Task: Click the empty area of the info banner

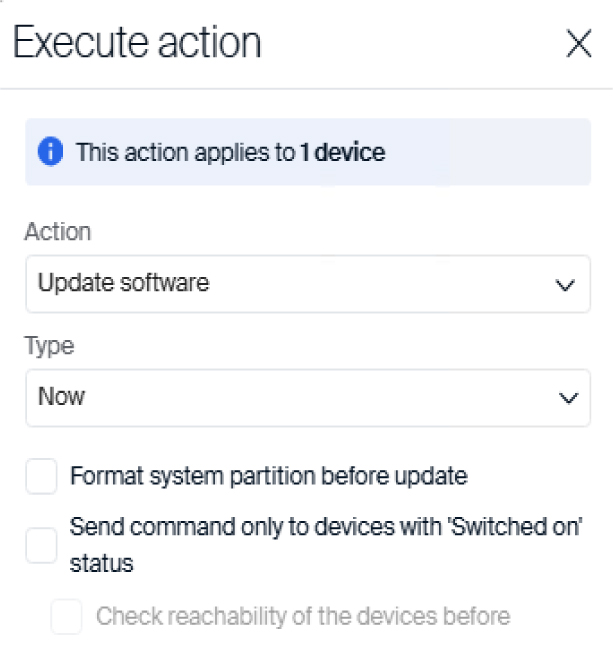Action: [490, 153]
